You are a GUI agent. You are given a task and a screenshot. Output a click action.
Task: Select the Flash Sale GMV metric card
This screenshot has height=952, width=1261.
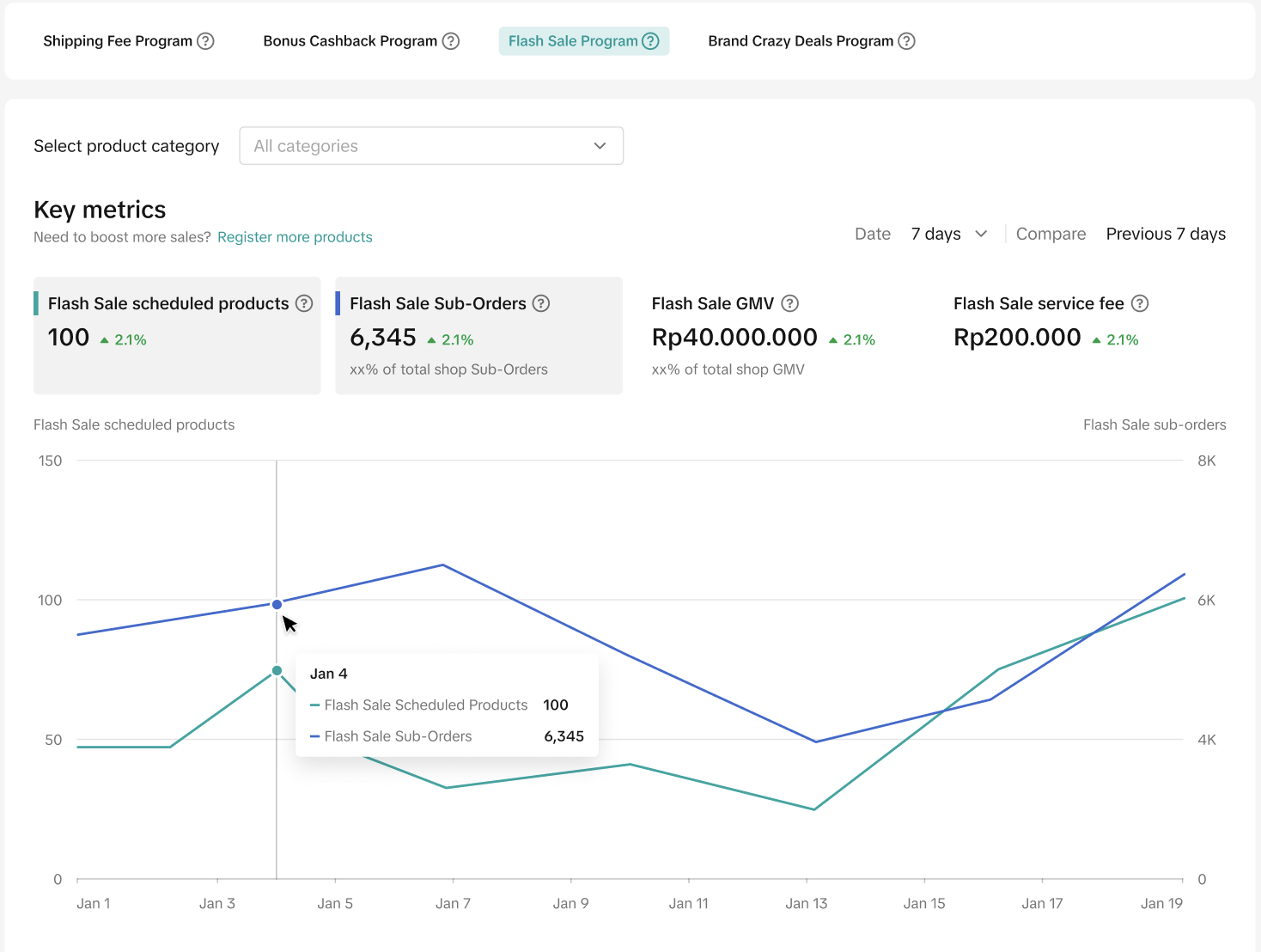coord(780,337)
